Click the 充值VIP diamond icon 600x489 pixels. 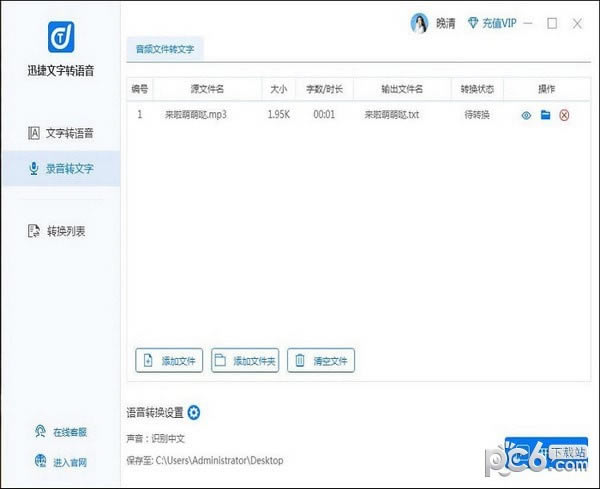tap(474, 23)
